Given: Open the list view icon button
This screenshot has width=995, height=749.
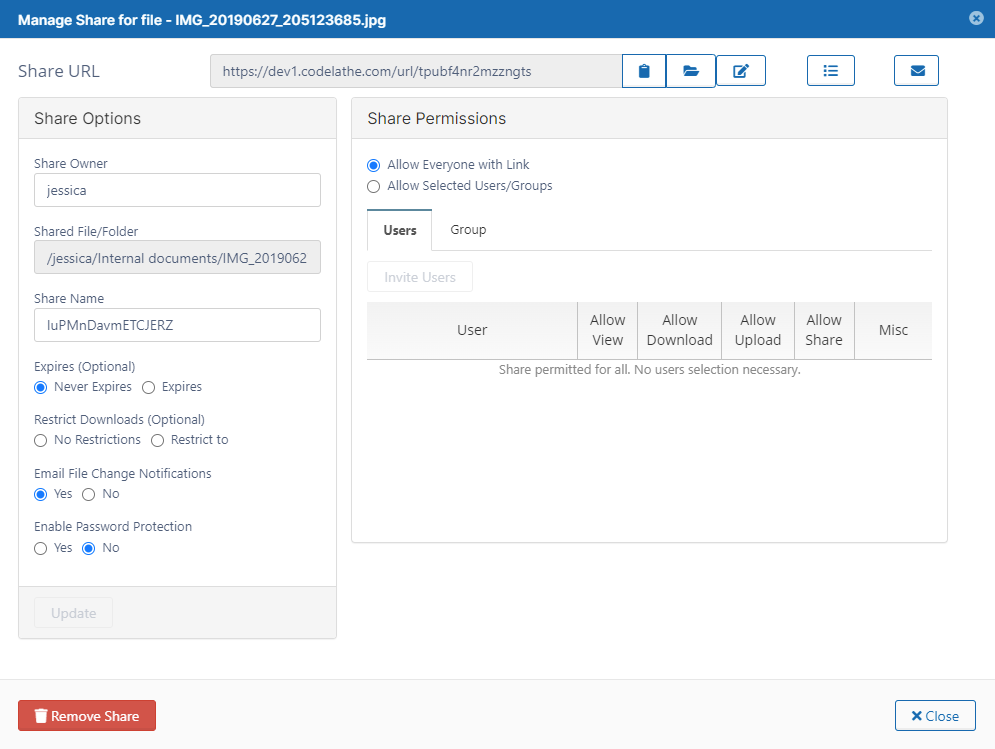Looking at the screenshot, I should pyautogui.click(x=830, y=71).
